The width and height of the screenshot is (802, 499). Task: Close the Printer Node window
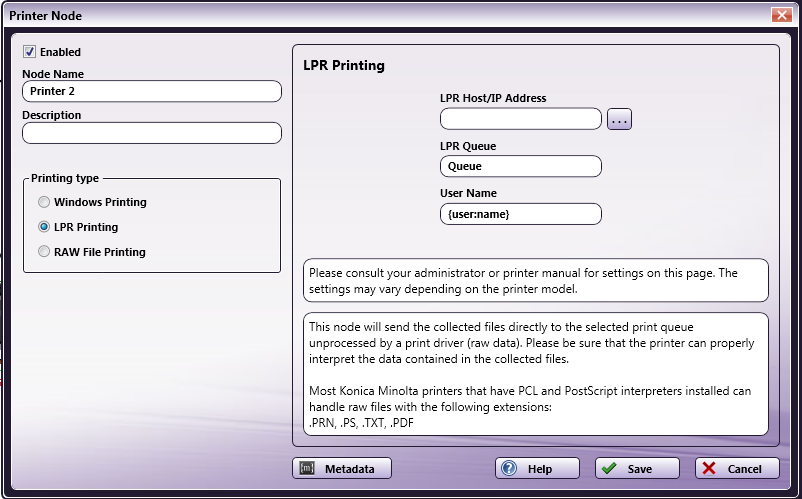coord(782,15)
